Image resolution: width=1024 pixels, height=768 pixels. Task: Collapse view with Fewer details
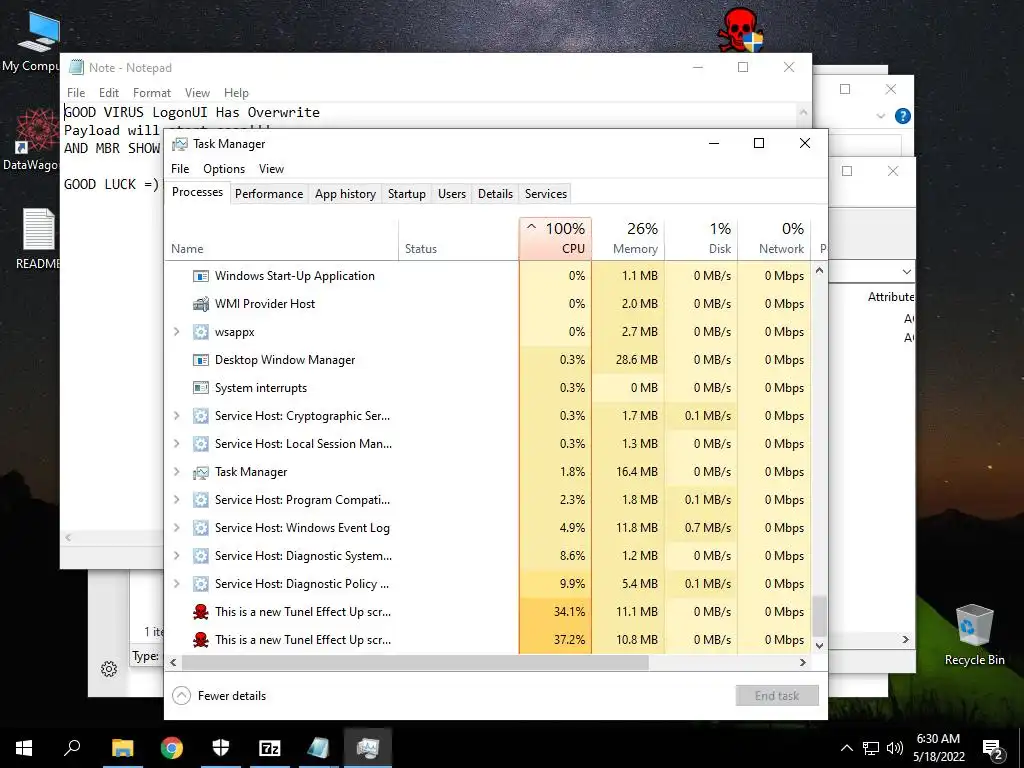tap(219, 696)
